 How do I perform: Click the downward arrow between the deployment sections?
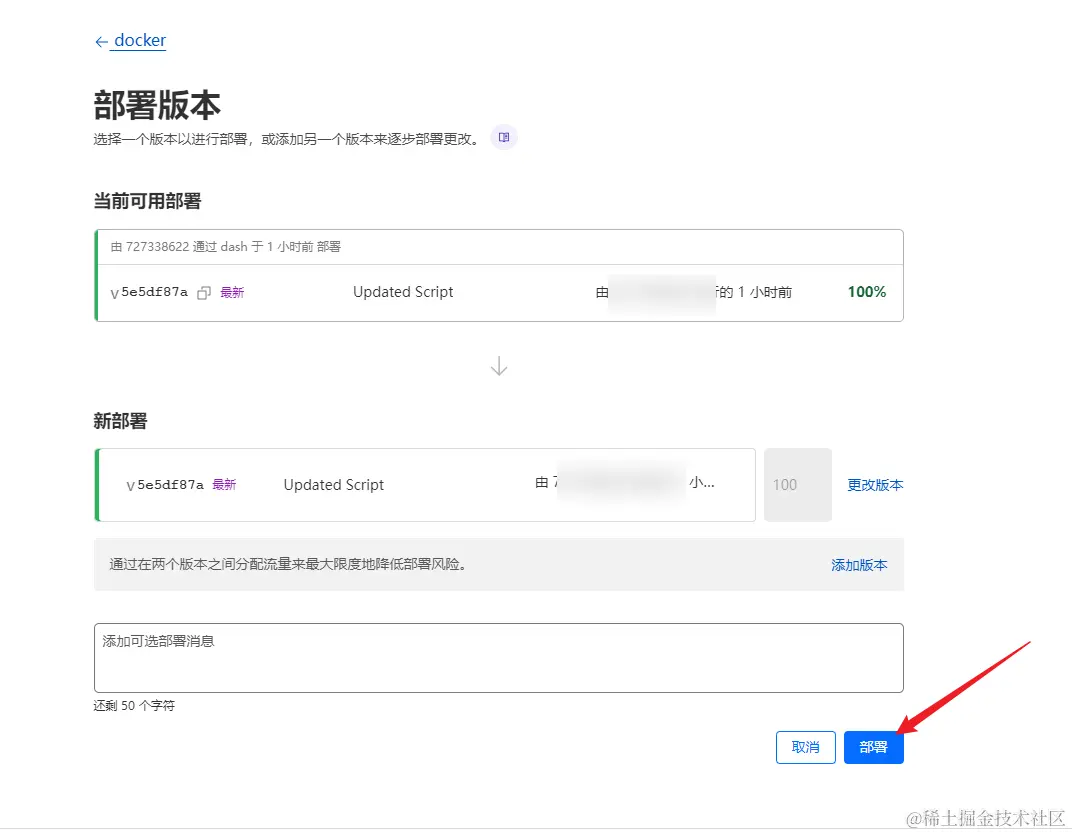coord(499,365)
